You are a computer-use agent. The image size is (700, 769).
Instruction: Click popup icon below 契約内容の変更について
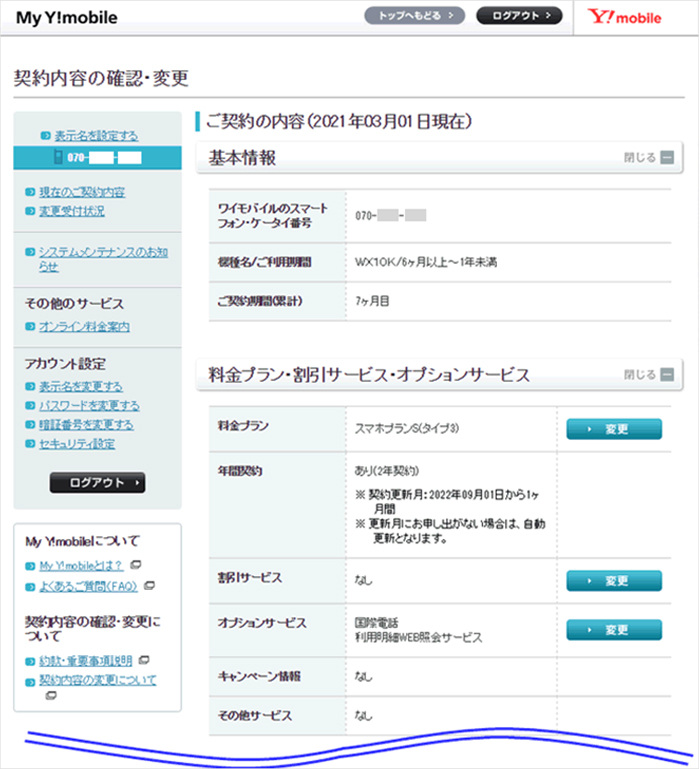(x=51, y=695)
